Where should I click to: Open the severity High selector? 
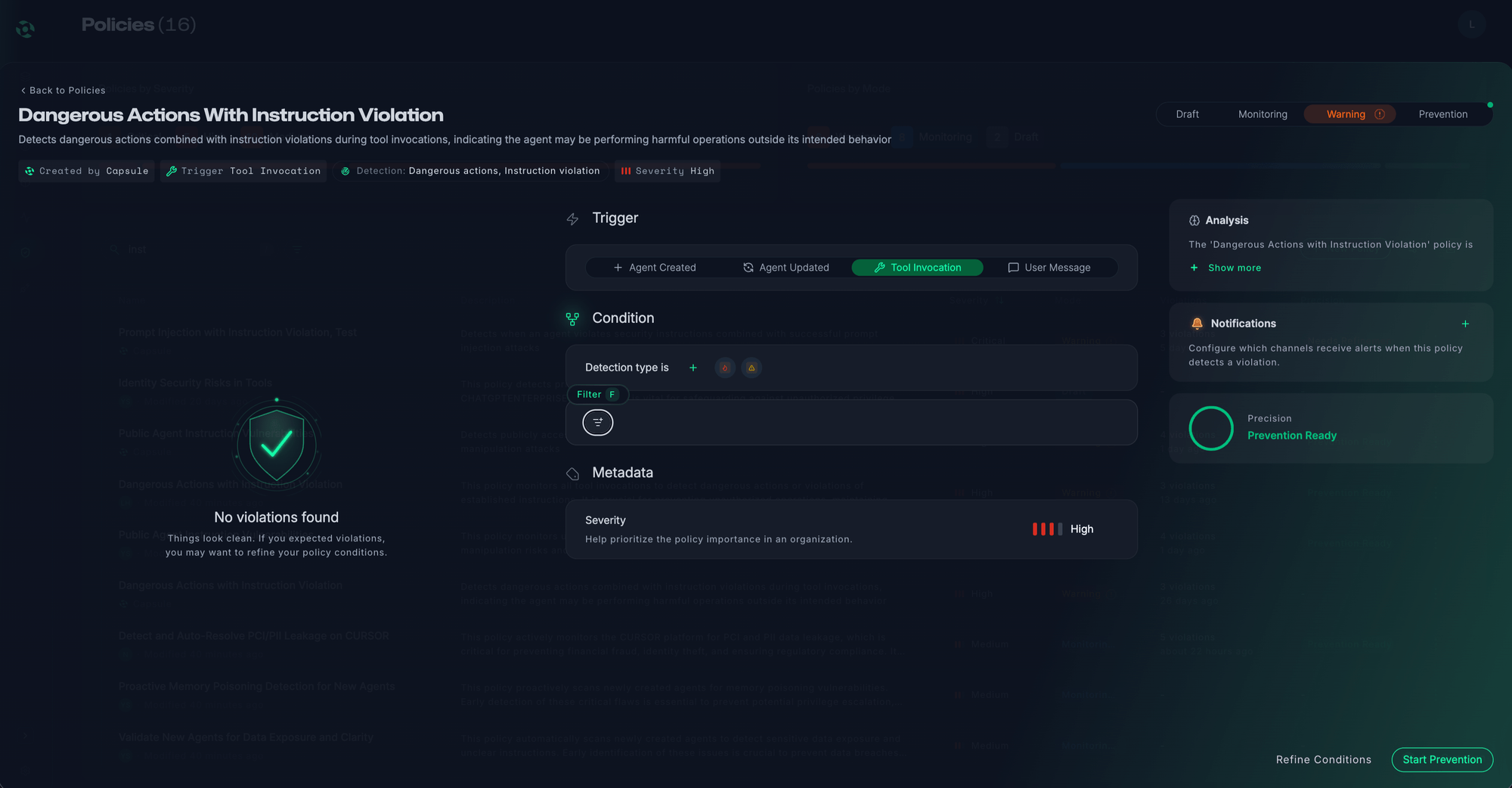(1063, 529)
